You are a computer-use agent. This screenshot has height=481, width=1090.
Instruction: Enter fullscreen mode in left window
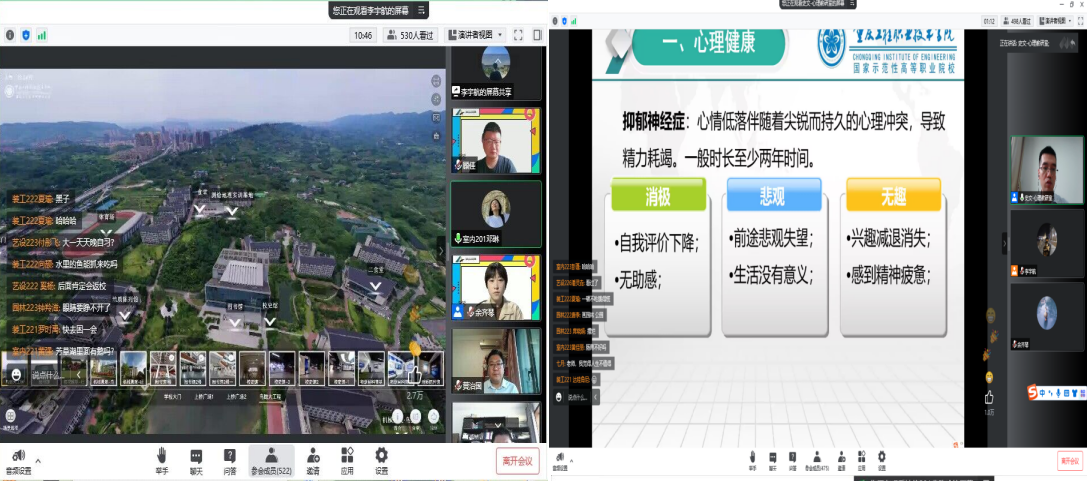point(518,35)
